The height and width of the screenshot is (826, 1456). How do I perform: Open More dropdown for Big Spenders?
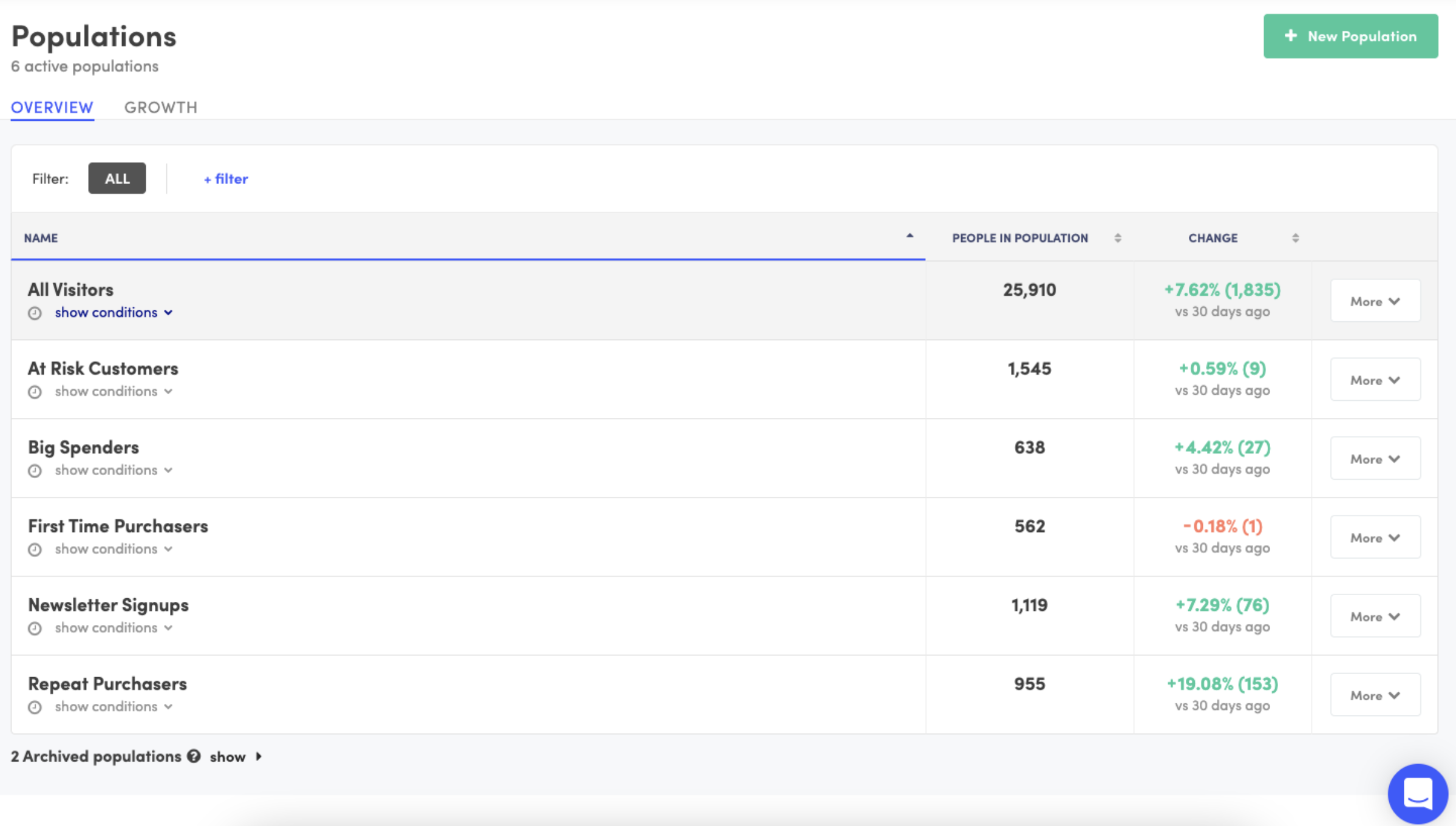[1375, 459]
